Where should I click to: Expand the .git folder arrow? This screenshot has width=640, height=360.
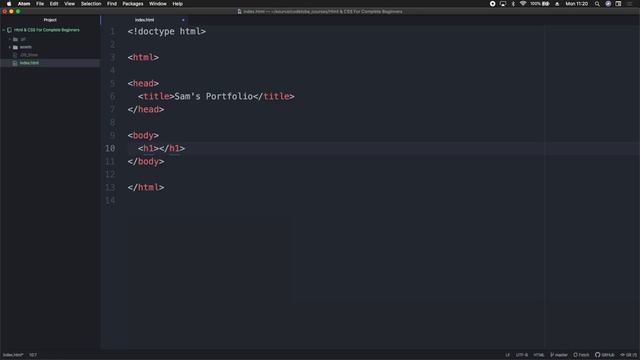coord(10,39)
